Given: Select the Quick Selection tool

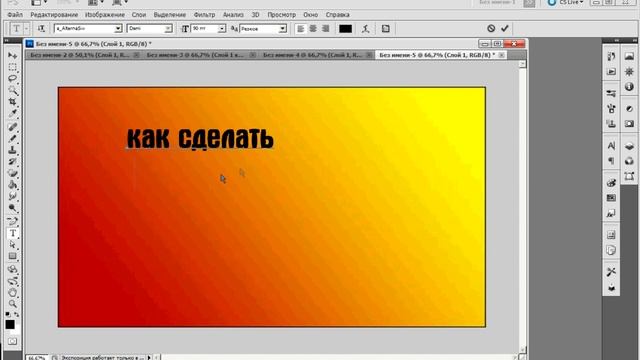Looking at the screenshot, I should click(x=13, y=90).
